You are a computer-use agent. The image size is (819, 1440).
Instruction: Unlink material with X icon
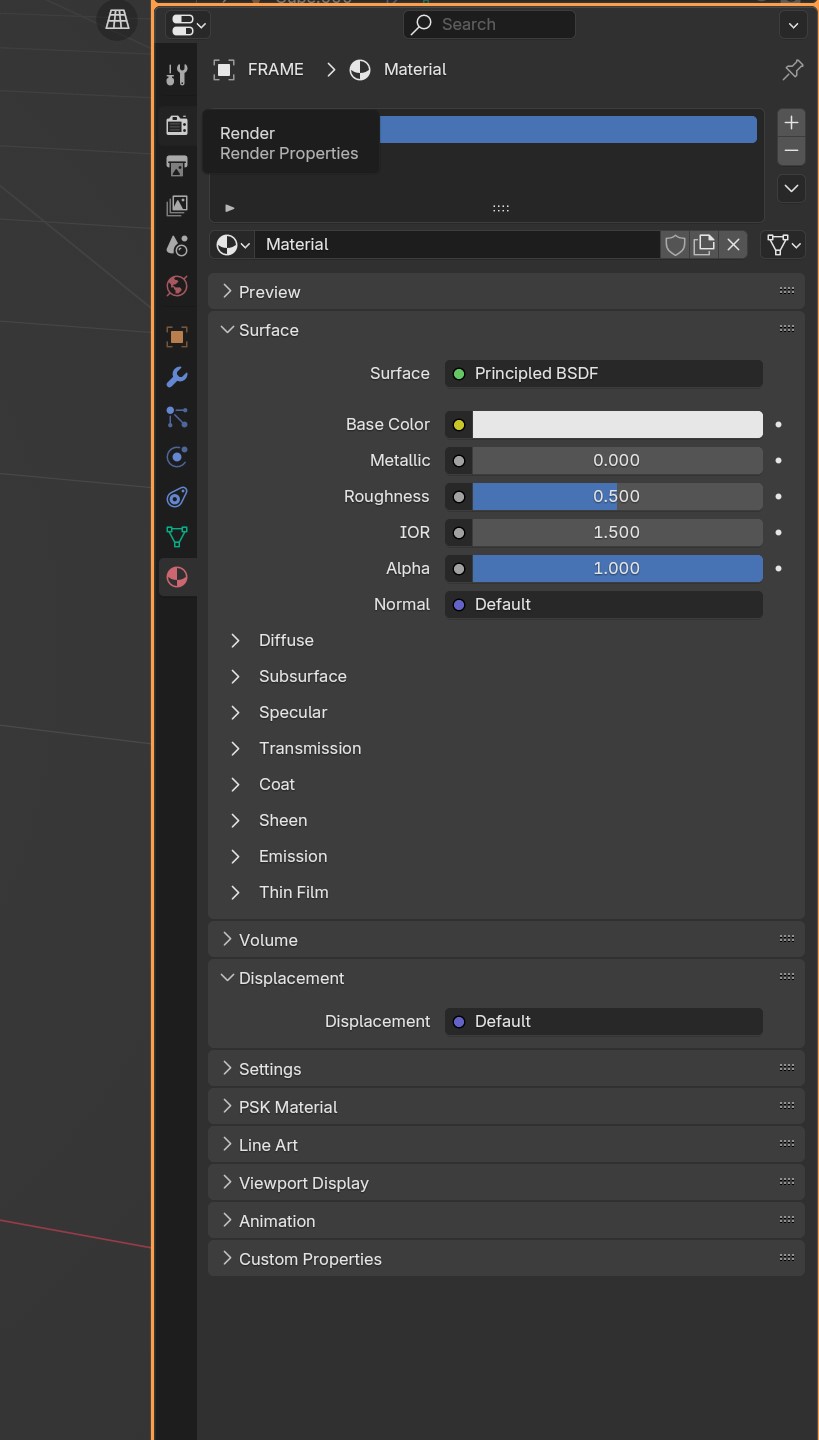[x=733, y=244]
